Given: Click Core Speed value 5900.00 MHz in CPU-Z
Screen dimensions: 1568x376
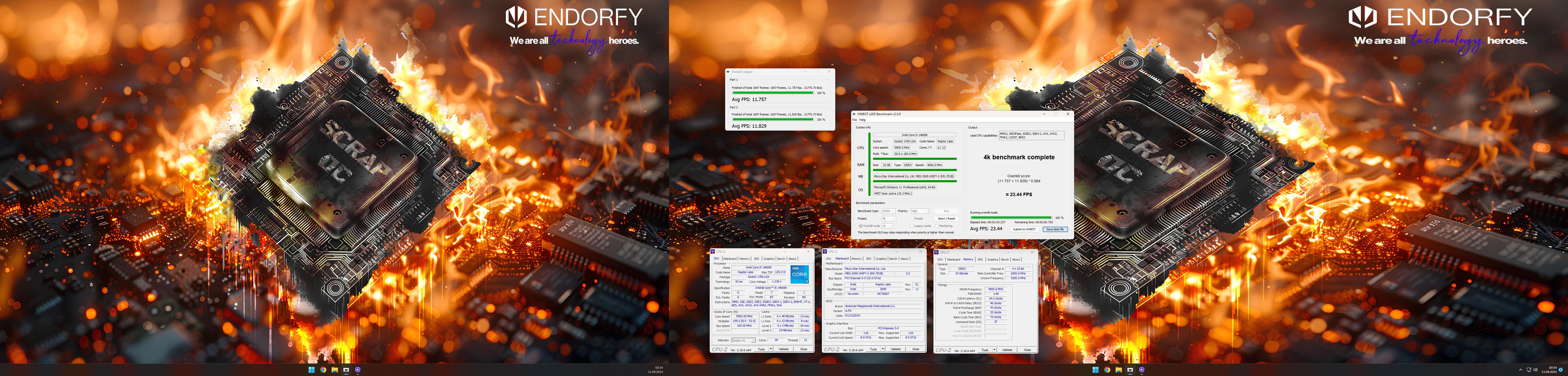Looking at the screenshot, I should 745,316.
